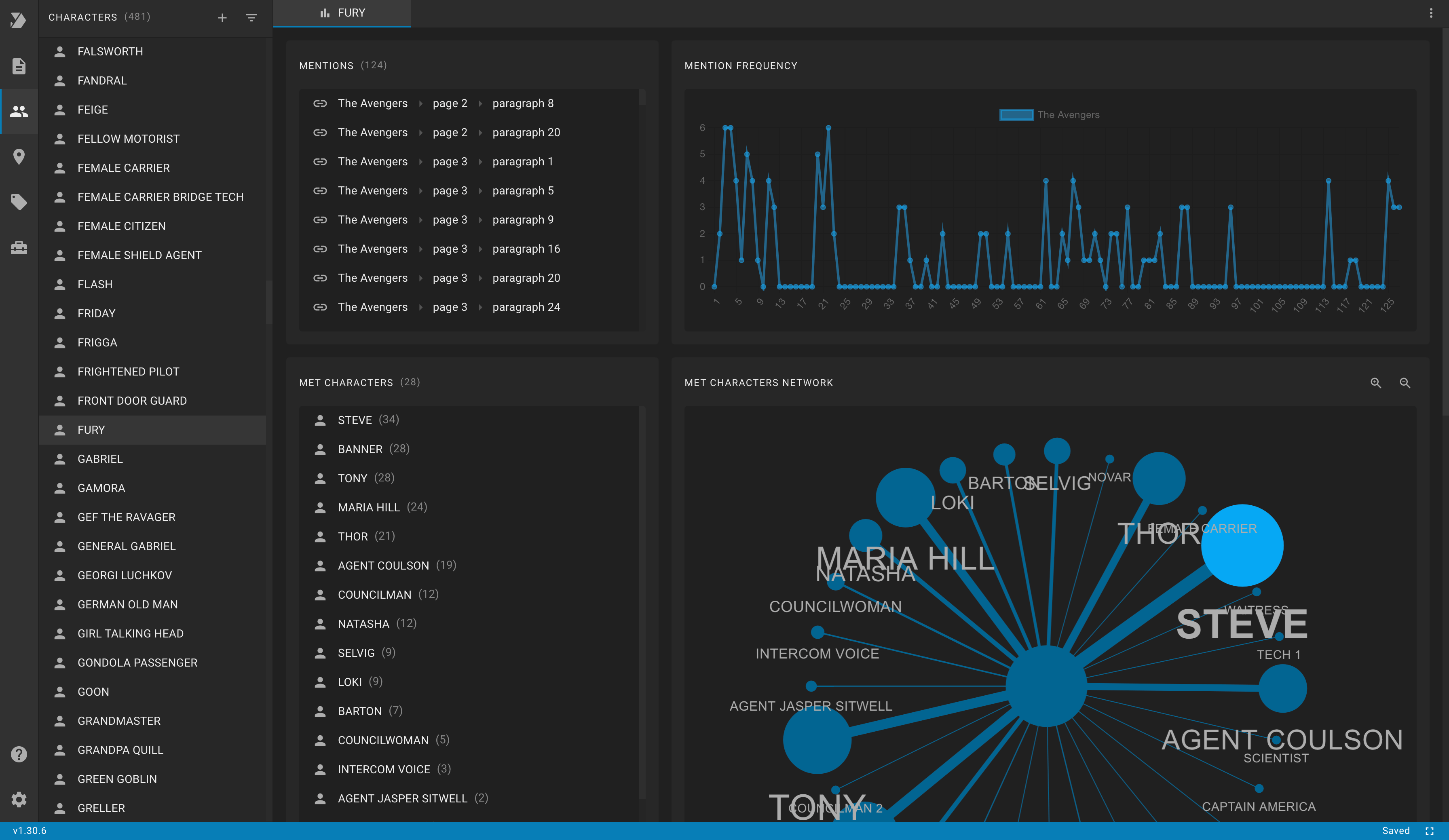The width and height of the screenshot is (1449, 840).
Task: Select FANDRAL in character list
Action: click(x=152, y=81)
